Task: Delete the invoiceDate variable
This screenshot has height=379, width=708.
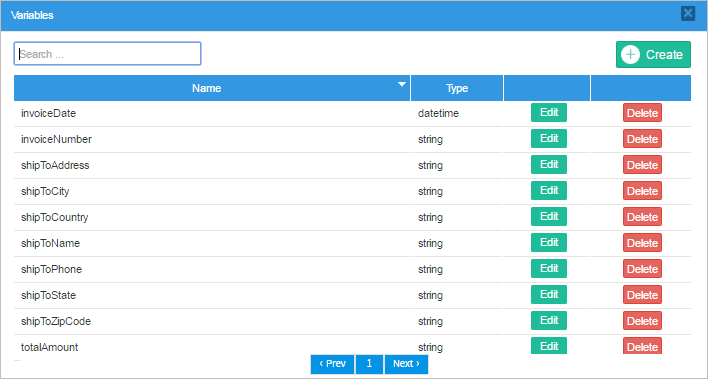Action: [x=642, y=113]
